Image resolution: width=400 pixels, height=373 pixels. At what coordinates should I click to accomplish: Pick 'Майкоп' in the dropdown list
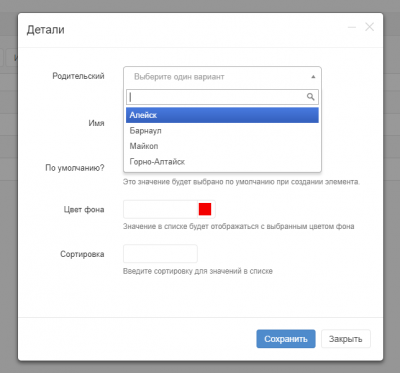(x=222, y=146)
